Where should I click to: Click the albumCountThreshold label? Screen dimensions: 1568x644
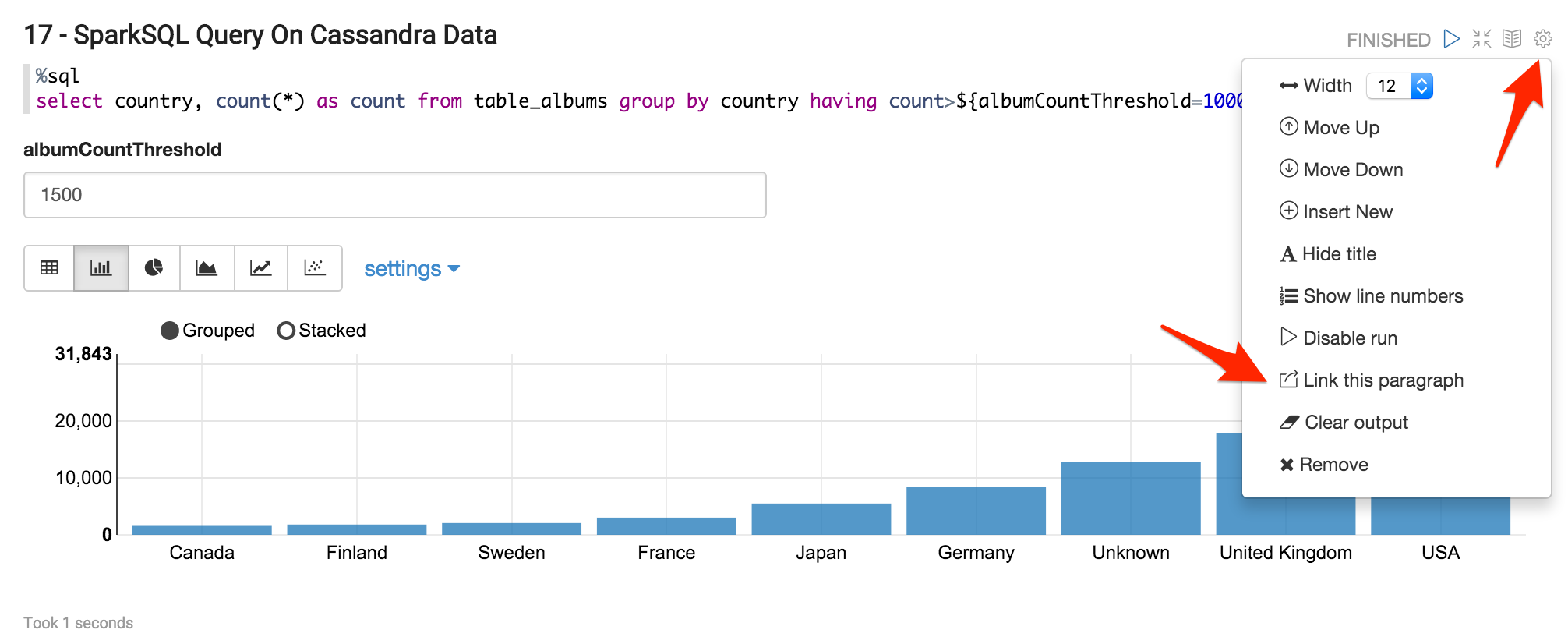(x=122, y=150)
